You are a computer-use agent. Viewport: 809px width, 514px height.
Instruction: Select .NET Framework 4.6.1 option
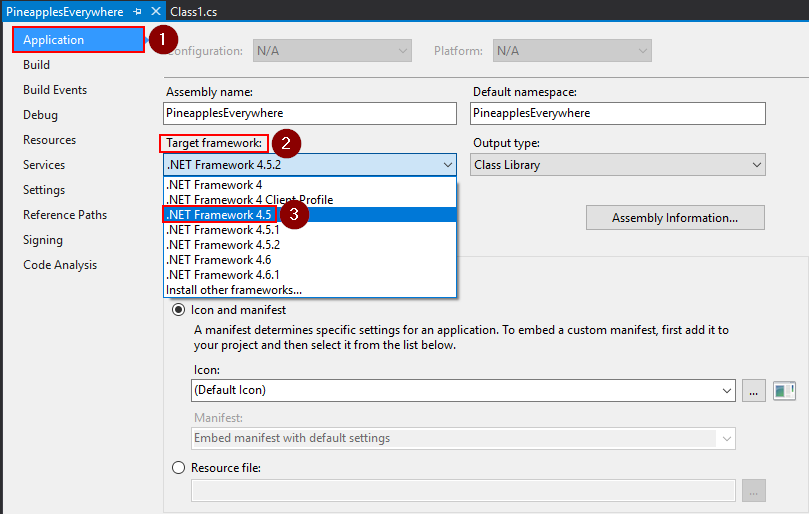pyautogui.click(x=223, y=274)
